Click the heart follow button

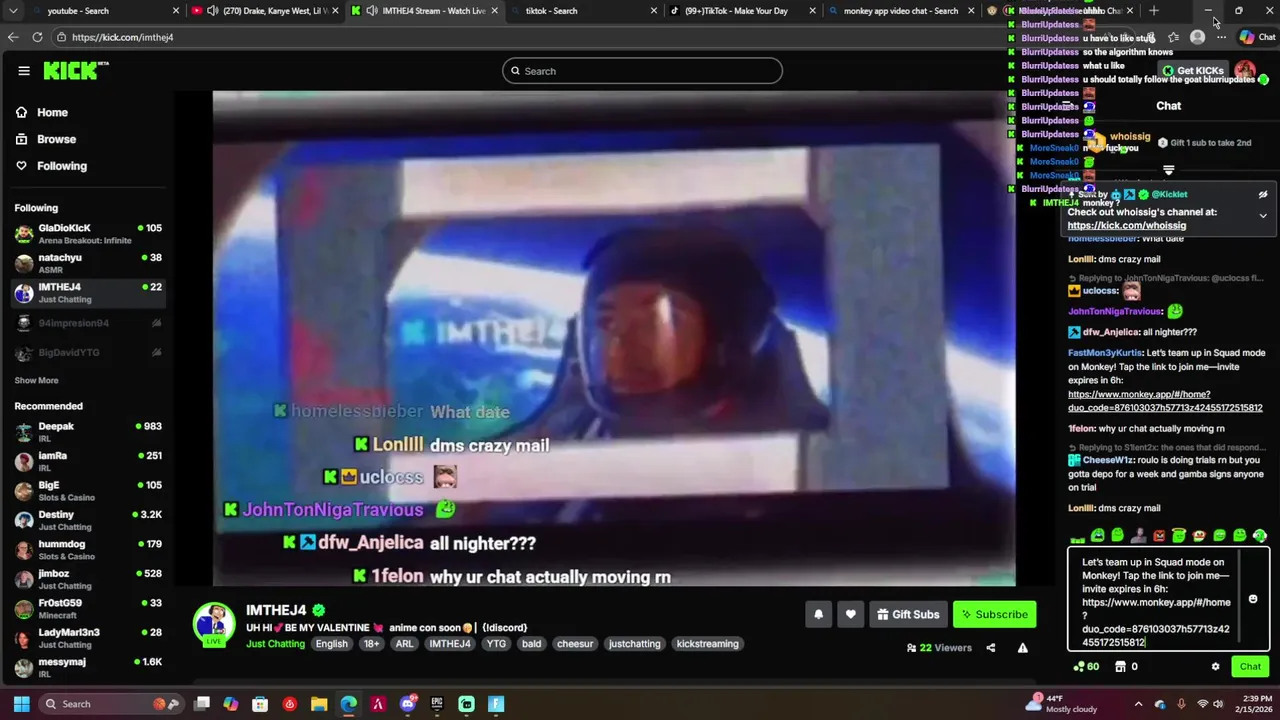pyautogui.click(x=850, y=614)
